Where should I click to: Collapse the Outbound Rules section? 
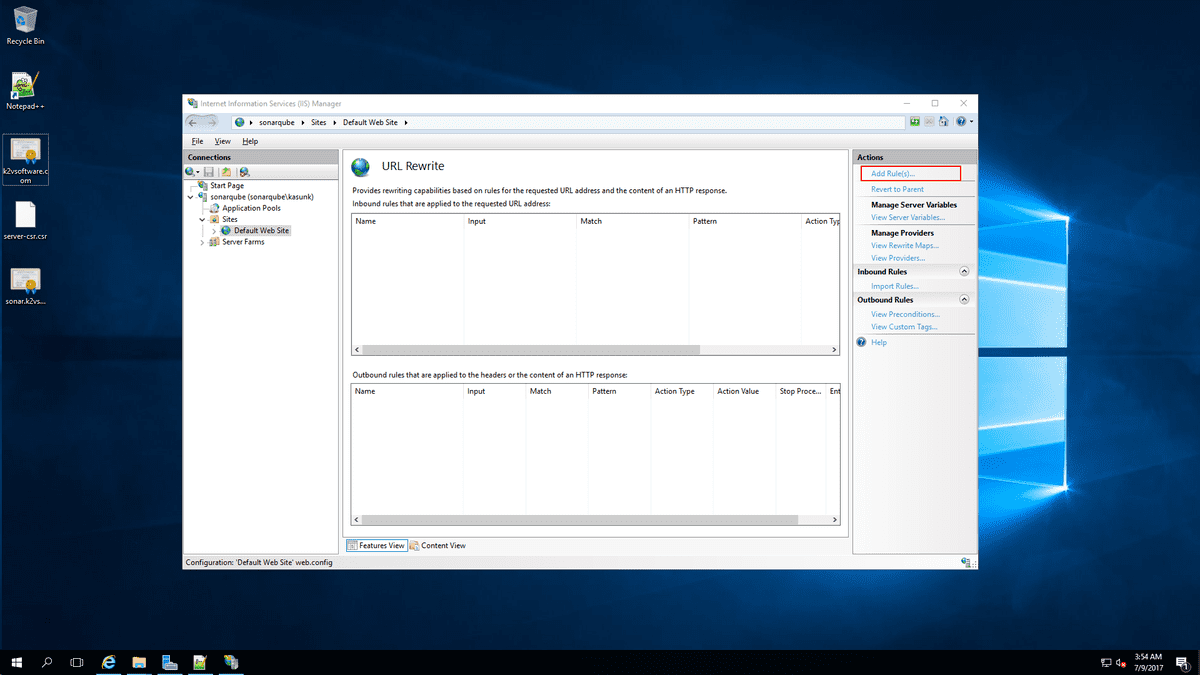[963, 298]
